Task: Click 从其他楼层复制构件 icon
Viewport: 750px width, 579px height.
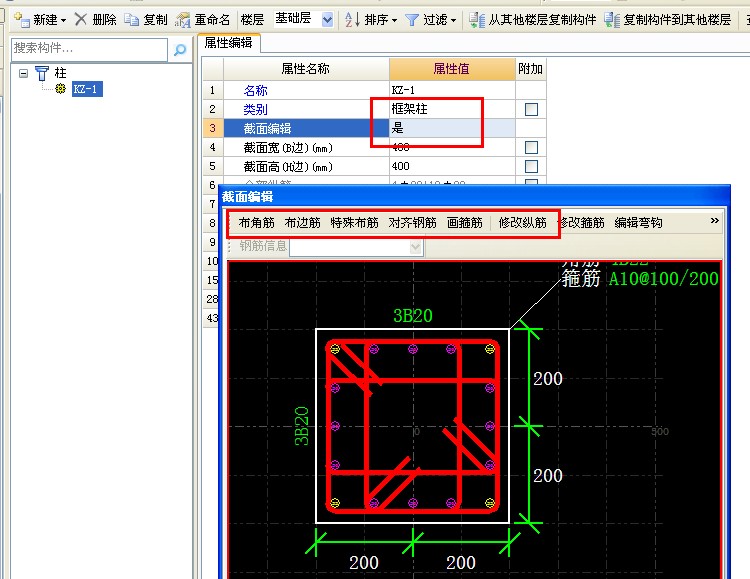Action: click(x=476, y=20)
